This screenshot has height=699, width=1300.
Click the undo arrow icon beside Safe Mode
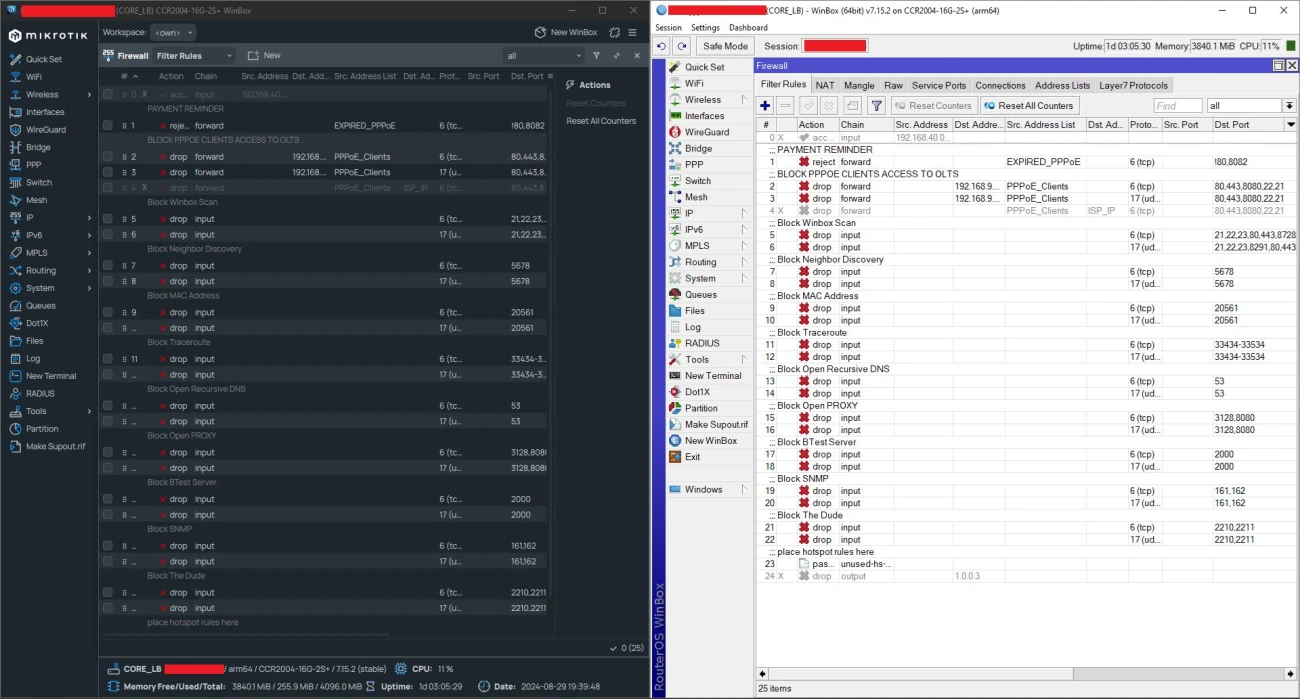click(661, 46)
